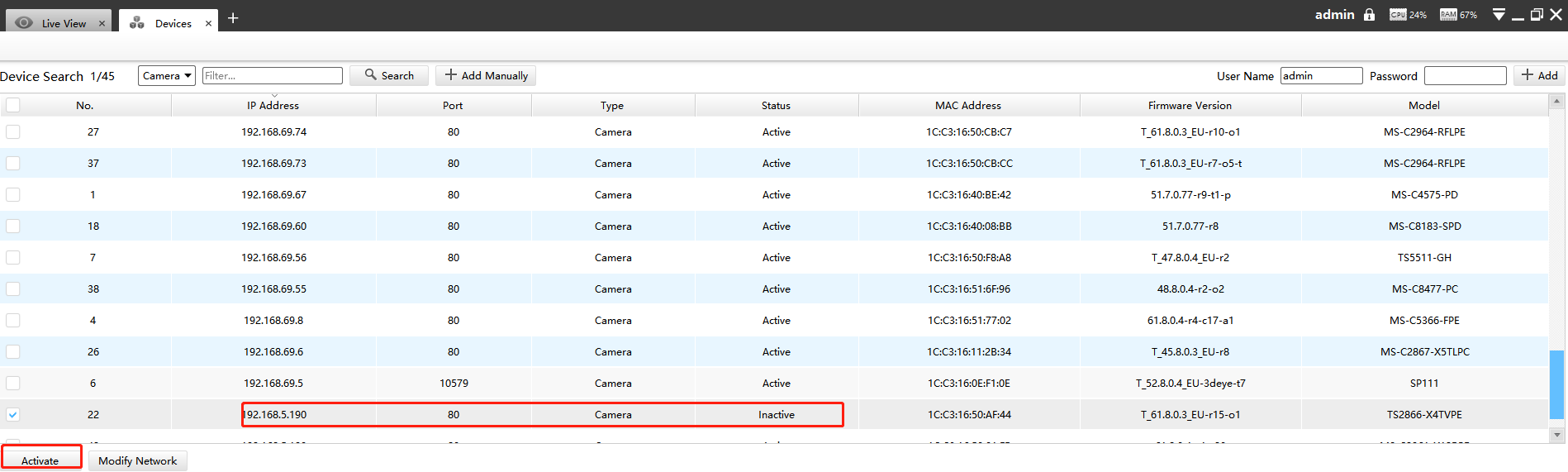Screen dimensions: 1568x472
Task: Toggle the select-all header checkbox
Action: (13, 105)
